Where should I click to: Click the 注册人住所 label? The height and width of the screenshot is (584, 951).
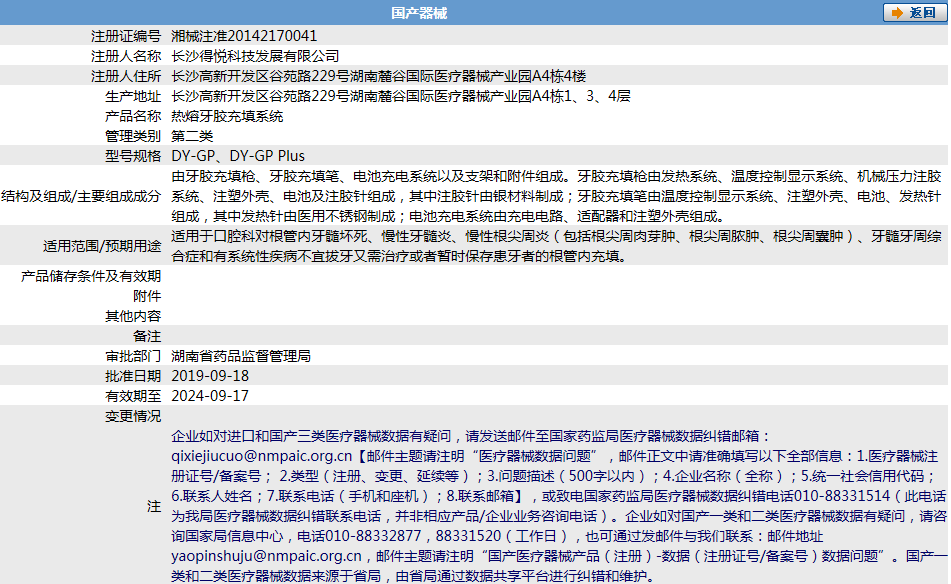[x=126, y=76]
